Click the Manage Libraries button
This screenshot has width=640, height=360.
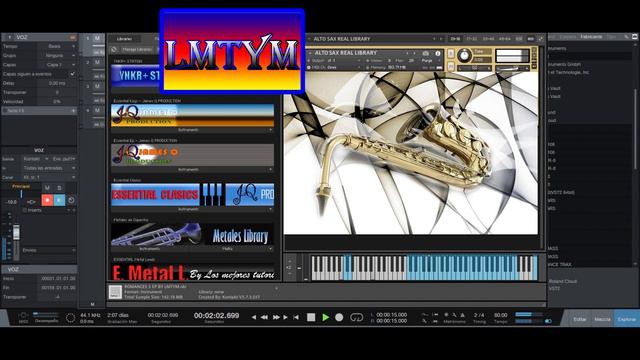tap(138, 49)
